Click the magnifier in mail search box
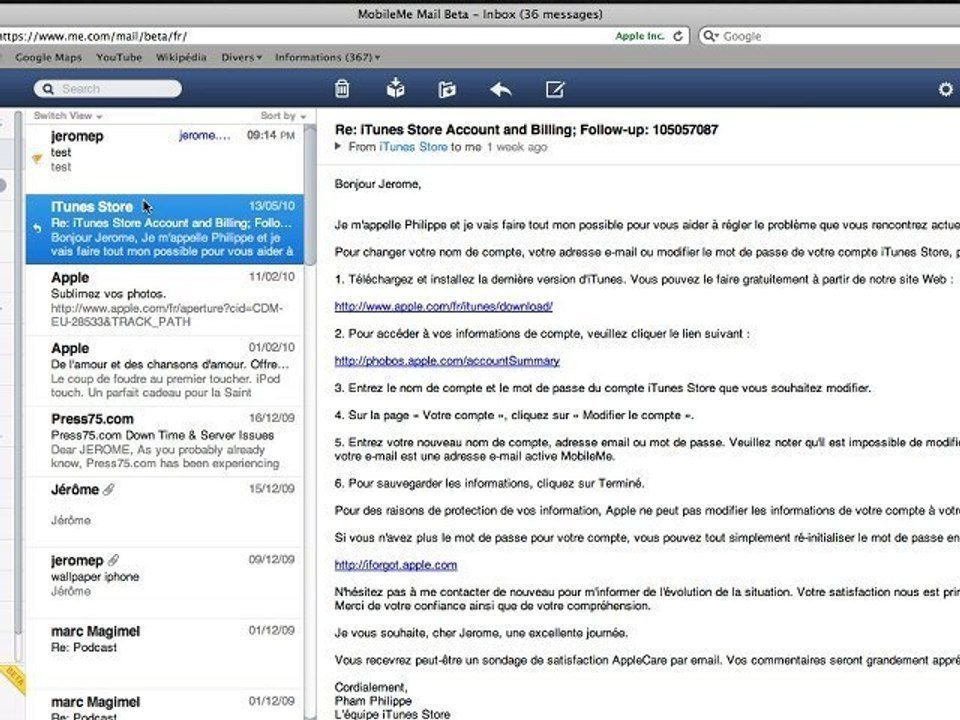Image resolution: width=960 pixels, height=720 pixels. (x=48, y=89)
